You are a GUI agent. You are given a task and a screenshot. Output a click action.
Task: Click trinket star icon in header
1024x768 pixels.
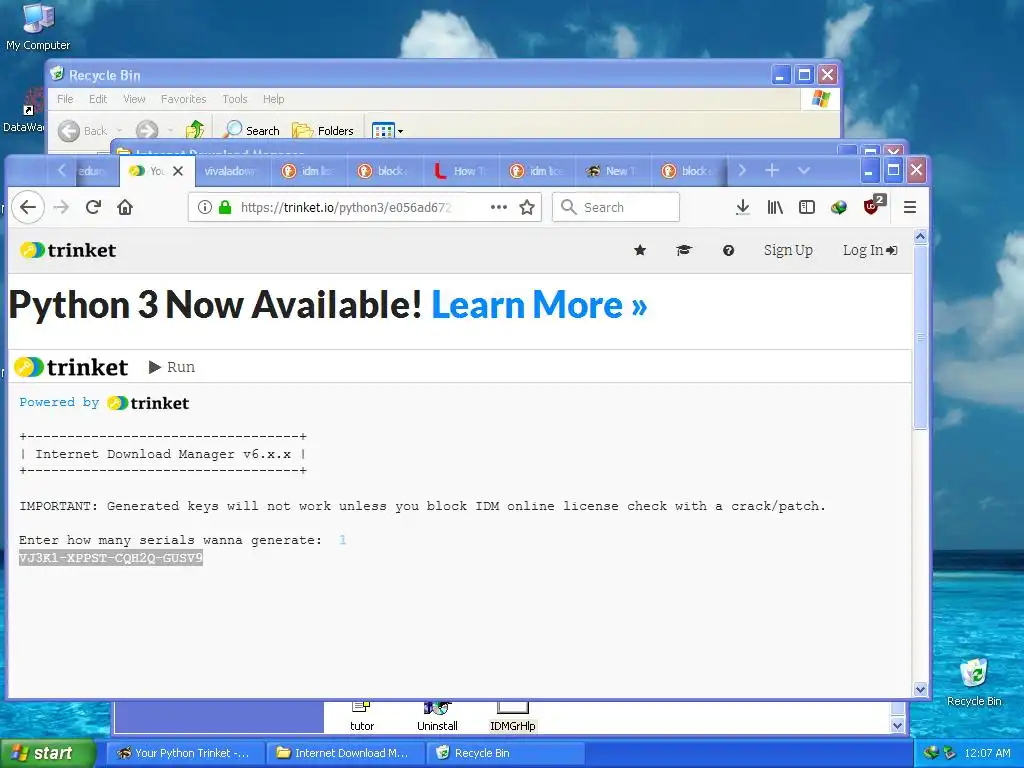(x=640, y=250)
